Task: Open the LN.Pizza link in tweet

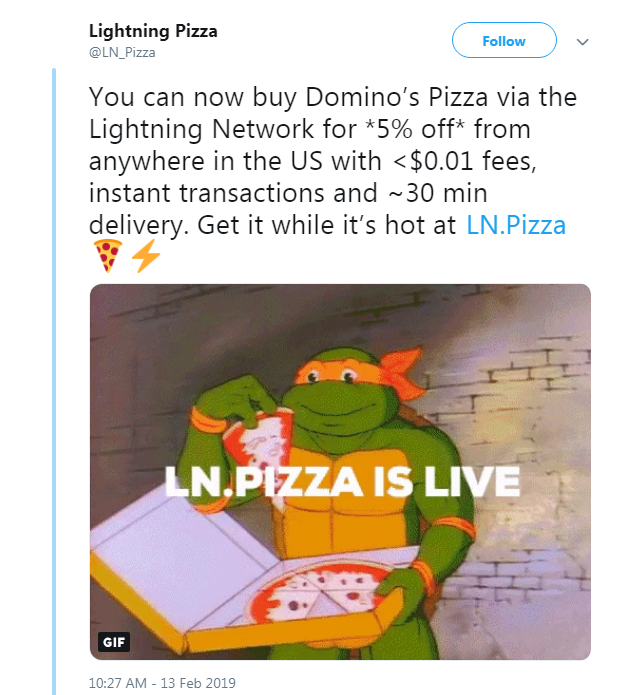Action: click(x=516, y=224)
